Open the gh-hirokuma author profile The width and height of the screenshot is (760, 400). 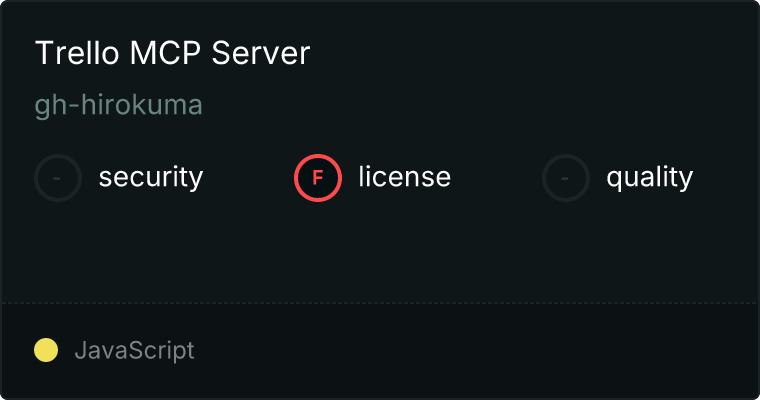pos(118,106)
